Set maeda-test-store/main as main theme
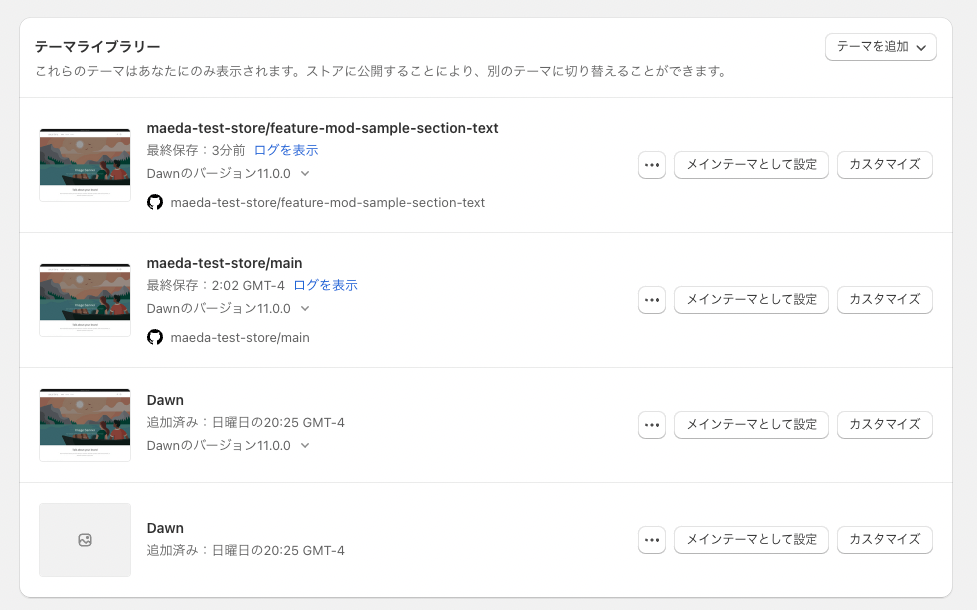 751,300
